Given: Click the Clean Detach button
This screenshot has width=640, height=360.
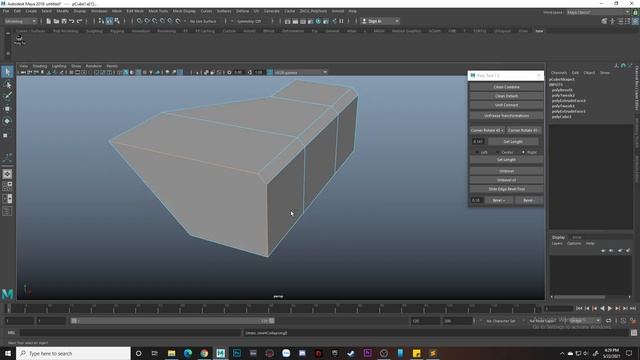Looking at the screenshot, I should [x=506, y=96].
